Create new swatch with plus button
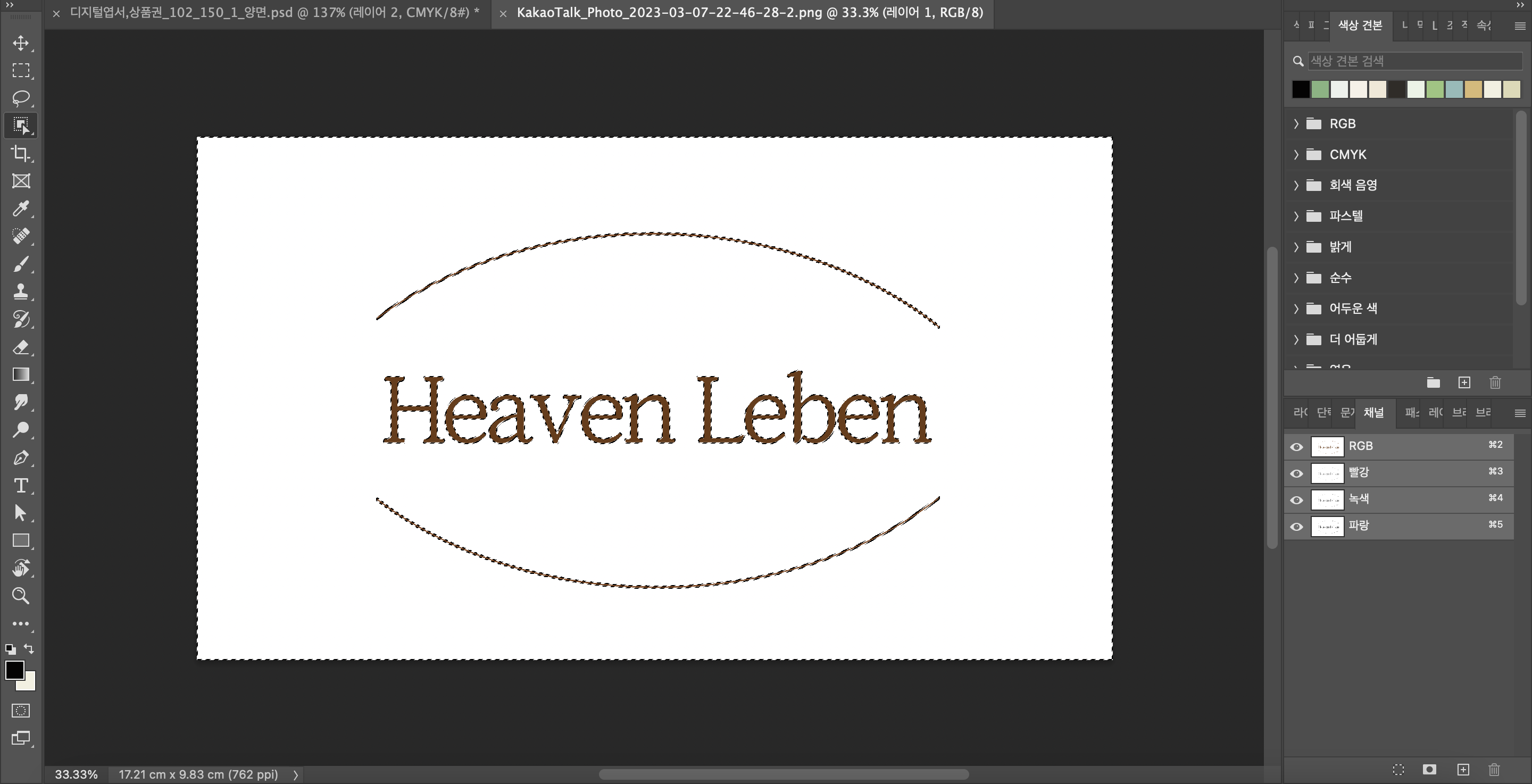The height and width of the screenshot is (784, 1532). [1464, 382]
